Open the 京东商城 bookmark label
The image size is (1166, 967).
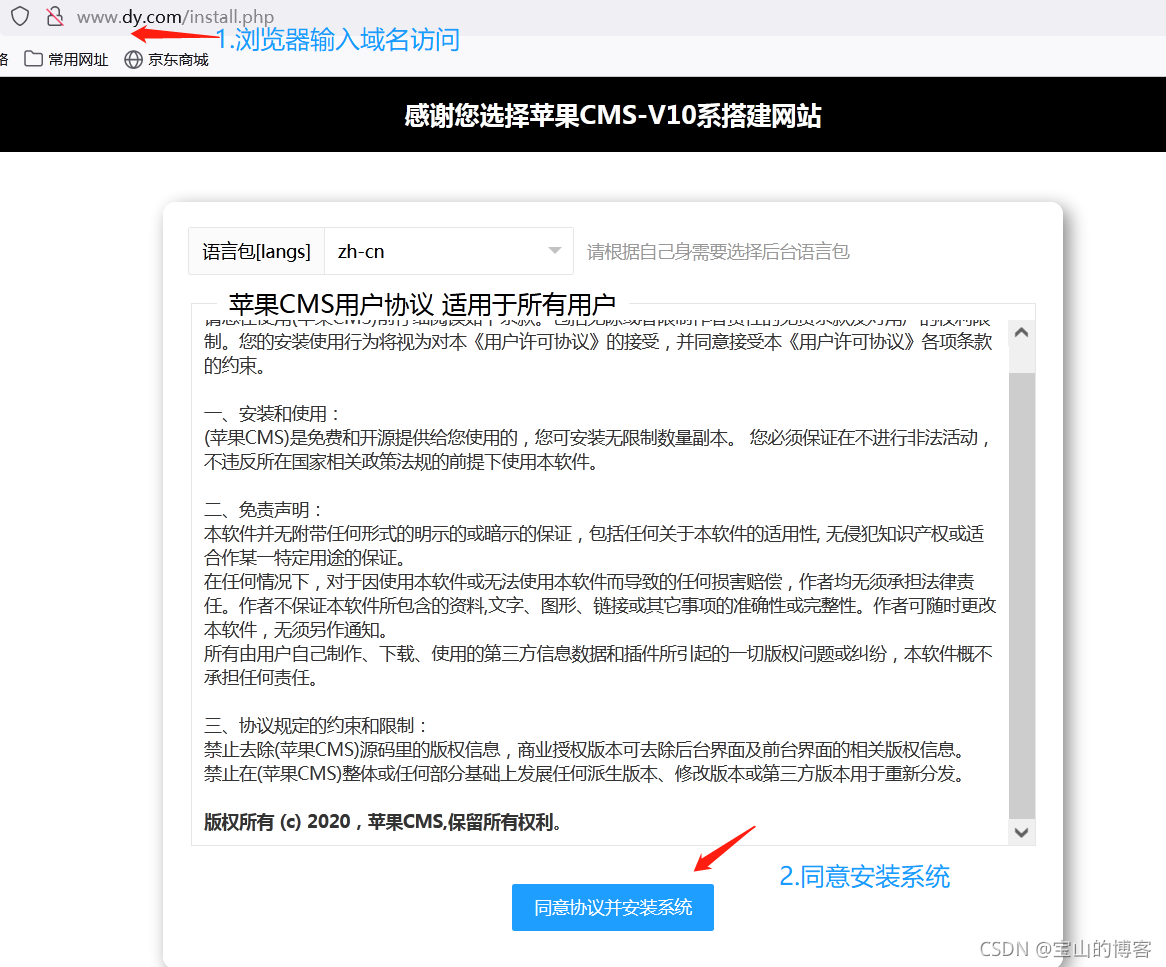(178, 59)
